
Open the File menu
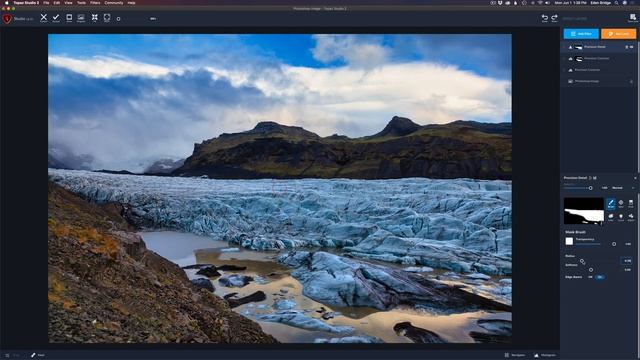[x=46, y=3]
